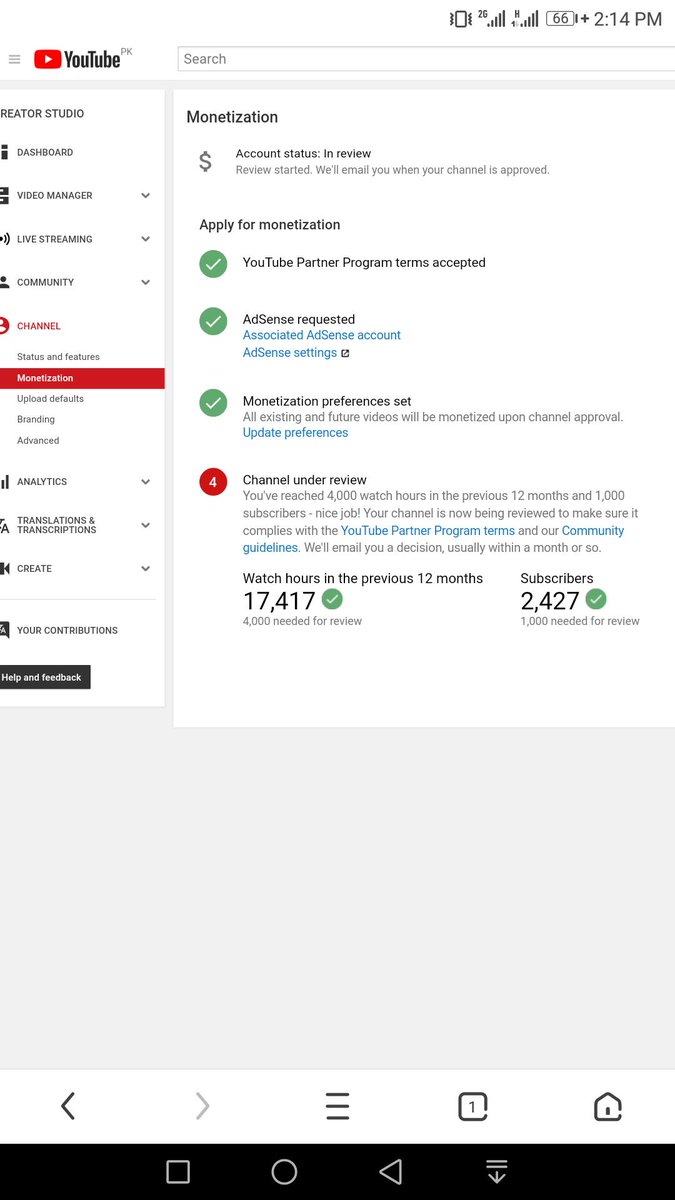Open the browser menu icon
This screenshot has height=1200, width=675.
pos(338,1105)
